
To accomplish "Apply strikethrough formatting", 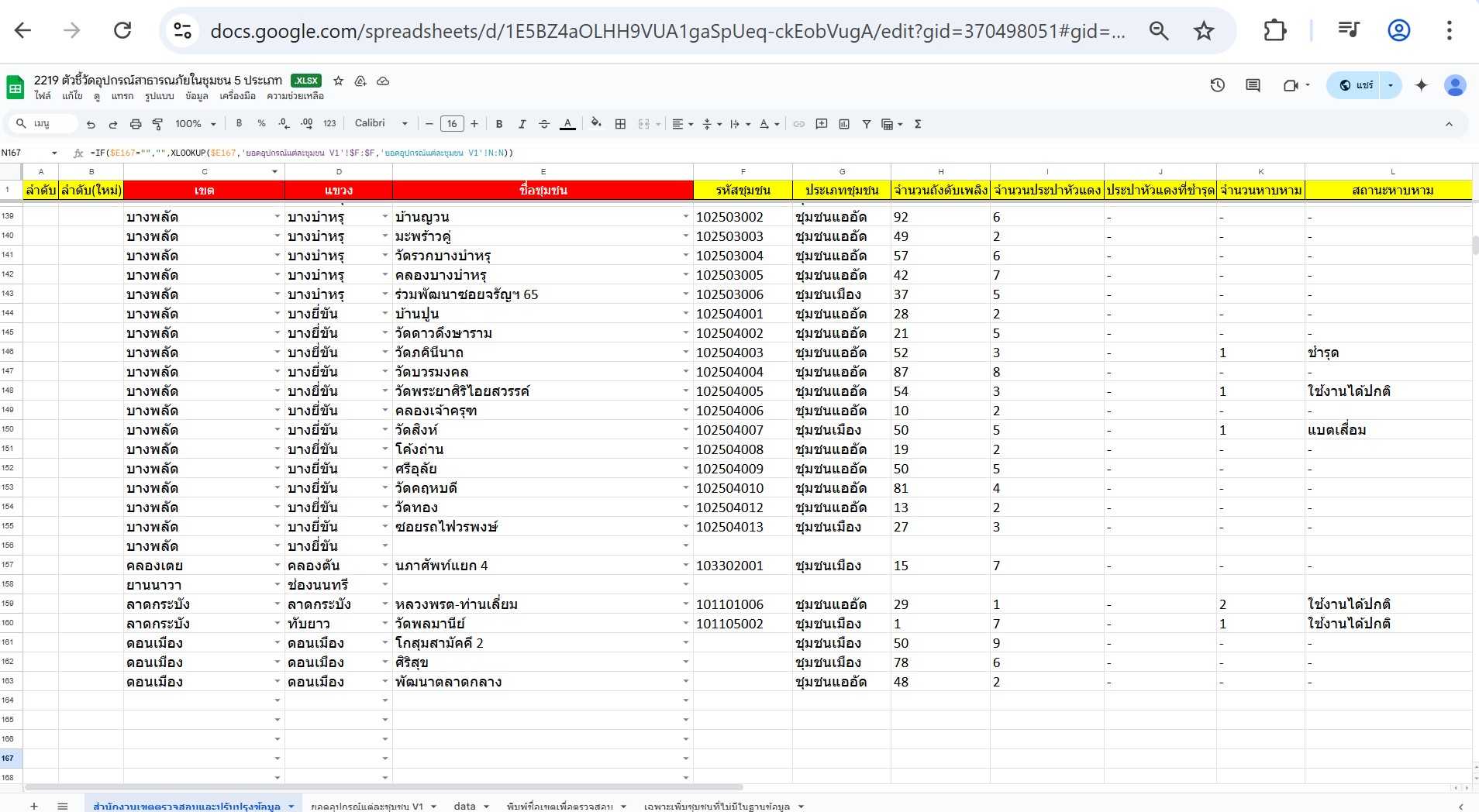I will click(544, 124).
